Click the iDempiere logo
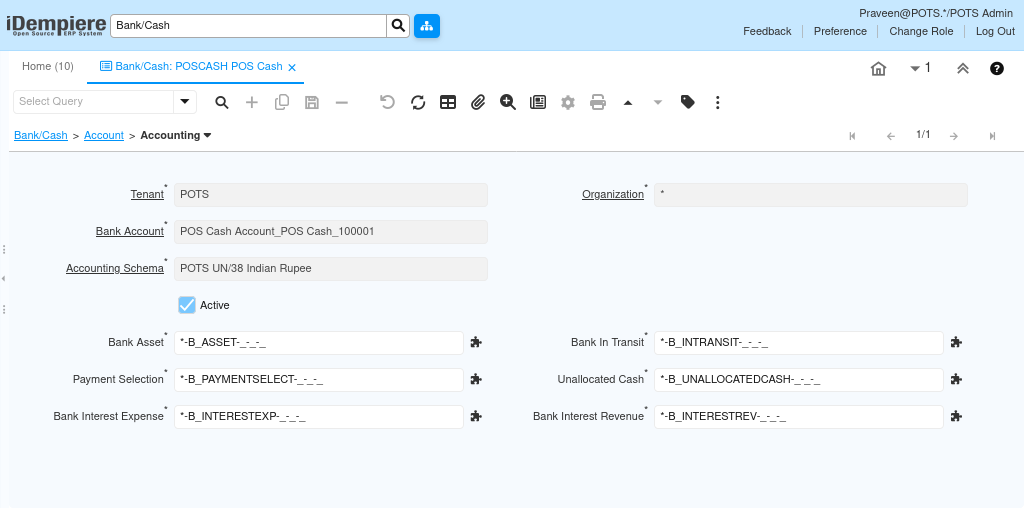Viewport: 1024px width, 508px height. point(56,26)
